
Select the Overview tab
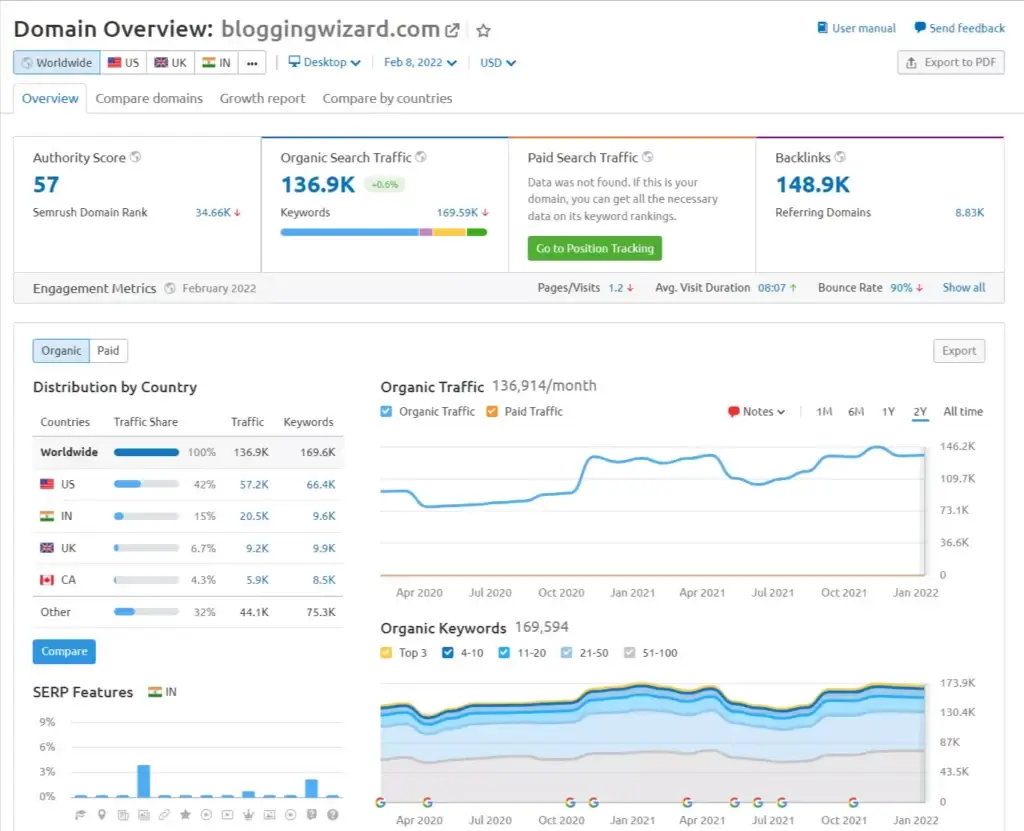click(x=50, y=99)
